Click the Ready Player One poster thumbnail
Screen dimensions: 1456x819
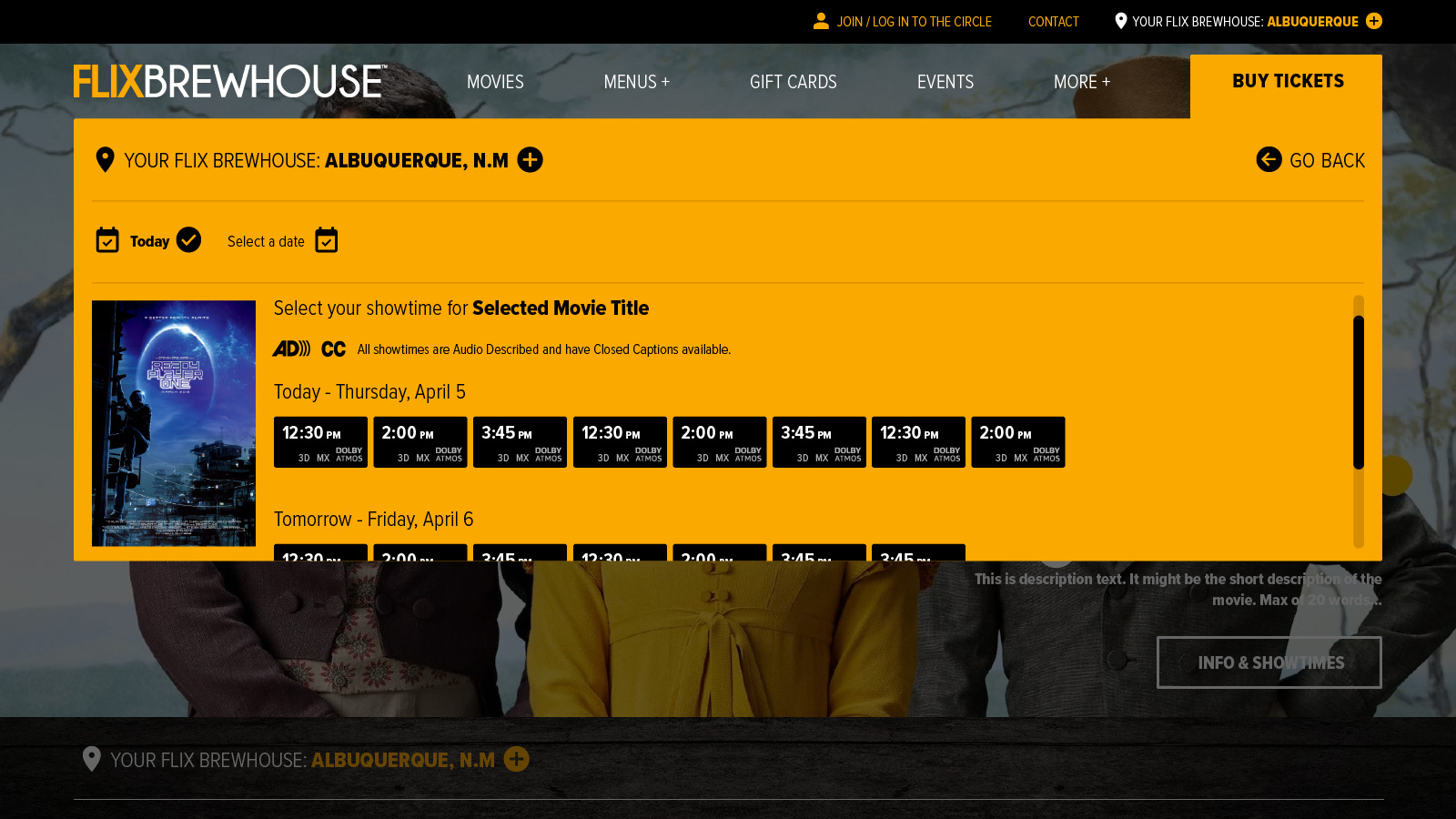click(174, 423)
